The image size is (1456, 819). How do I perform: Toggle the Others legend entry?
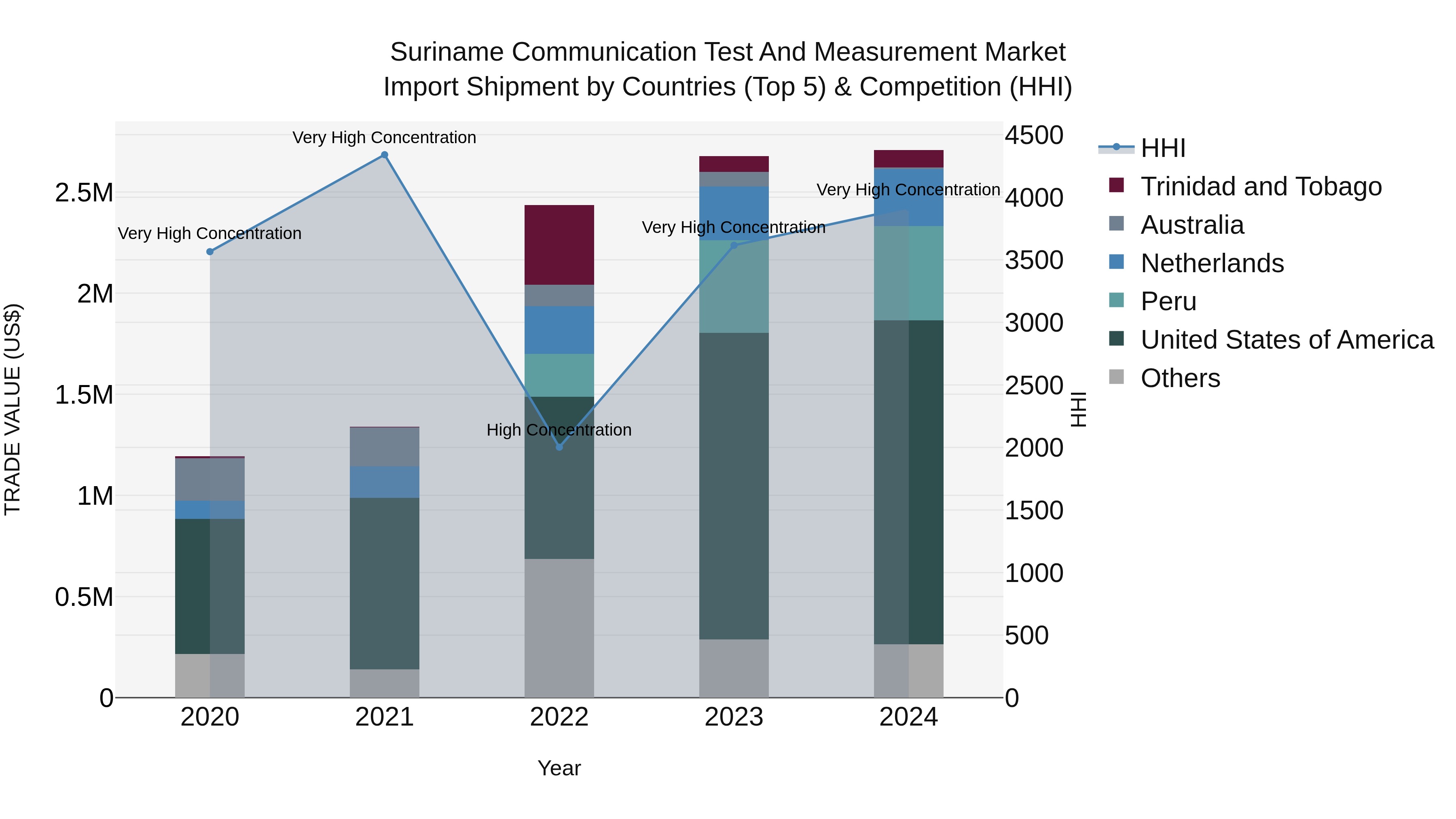(x=1164, y=378)
